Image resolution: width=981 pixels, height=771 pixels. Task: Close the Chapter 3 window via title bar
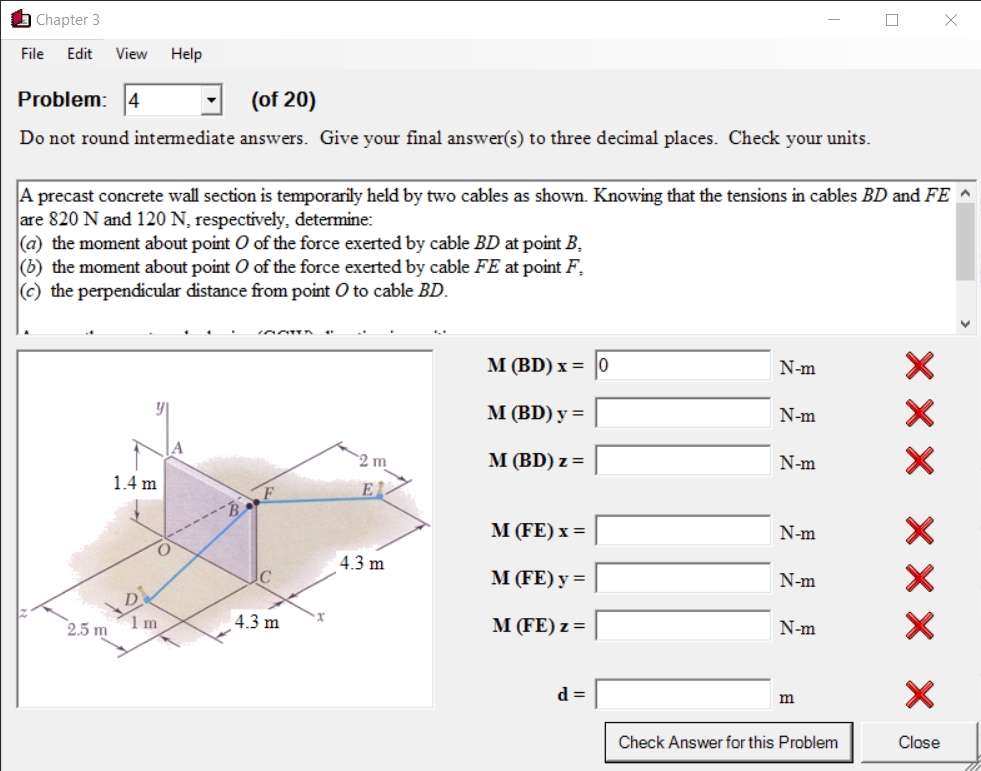click(x=950, y=20)
